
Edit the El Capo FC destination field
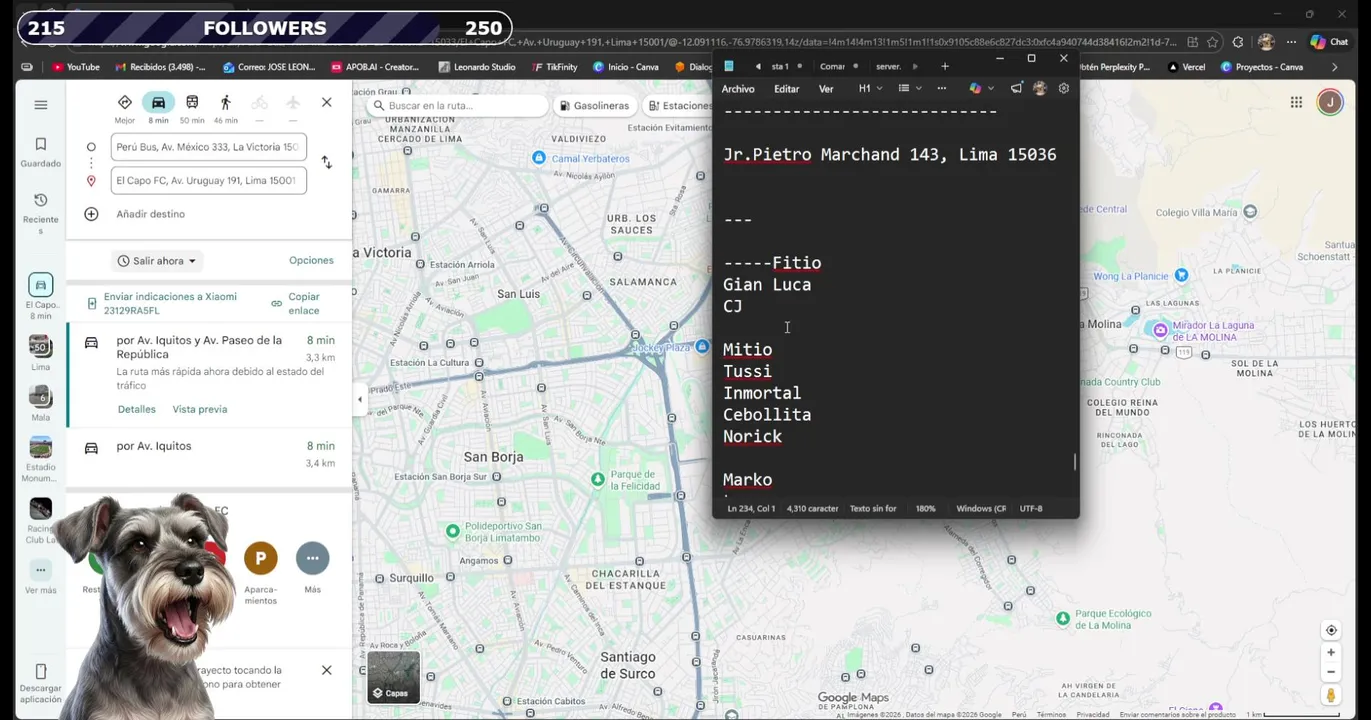[x=208, y=181]
